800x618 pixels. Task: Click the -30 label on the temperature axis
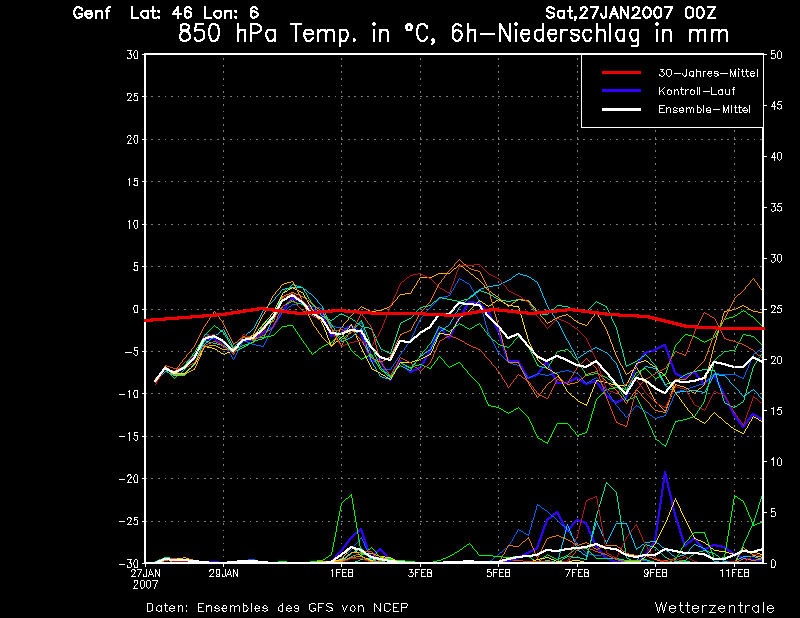coord(128,563)
